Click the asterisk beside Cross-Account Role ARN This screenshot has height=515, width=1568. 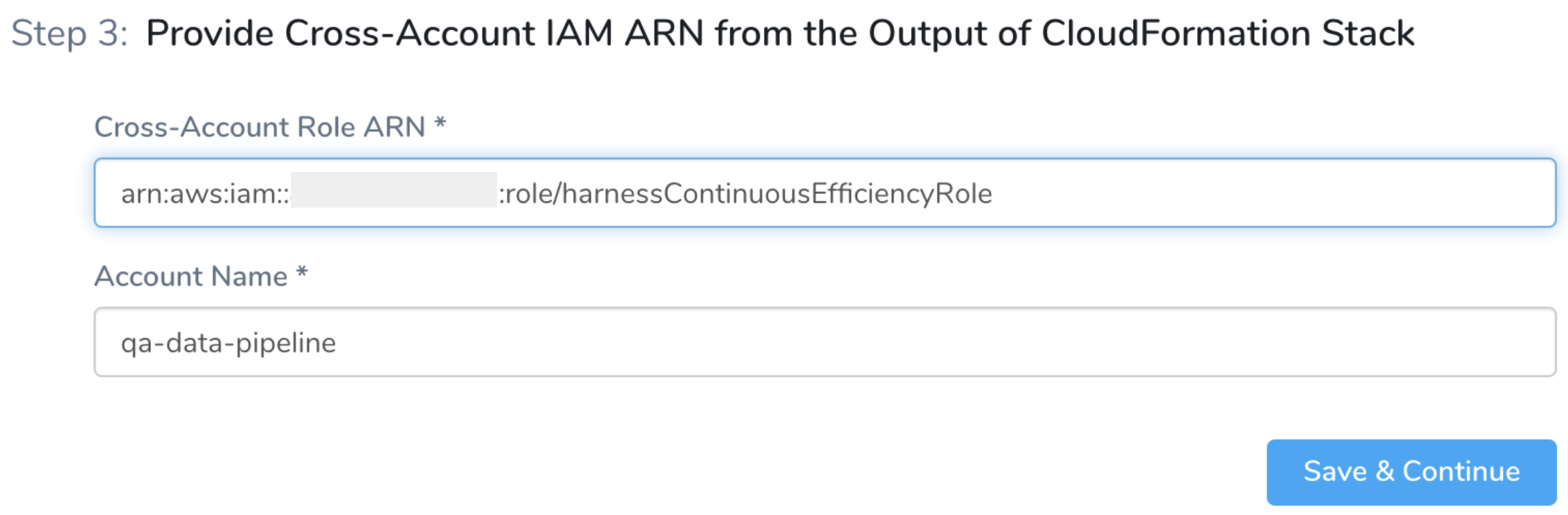[440, 124]
